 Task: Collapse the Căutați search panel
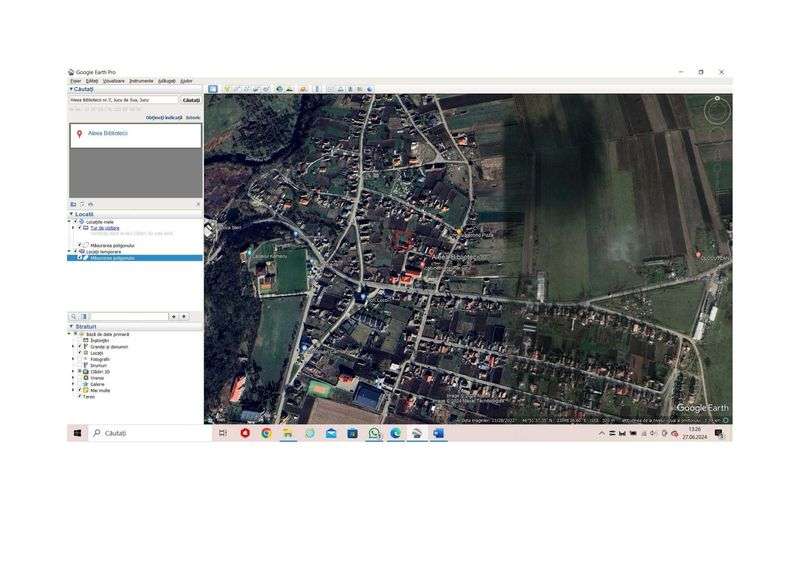pos(71,89)
